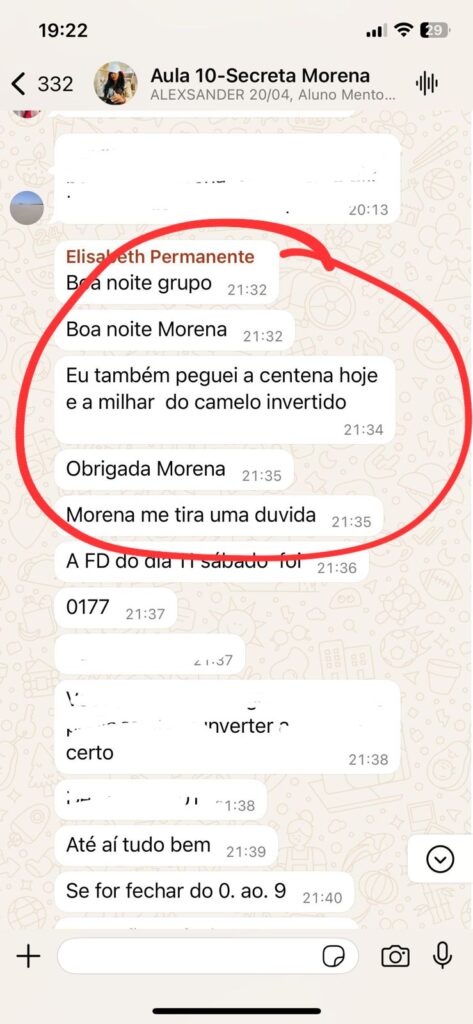The image size is (473, 1024).
Task: Jump to latest messages chevron button
Action: [x=440, y=859]
